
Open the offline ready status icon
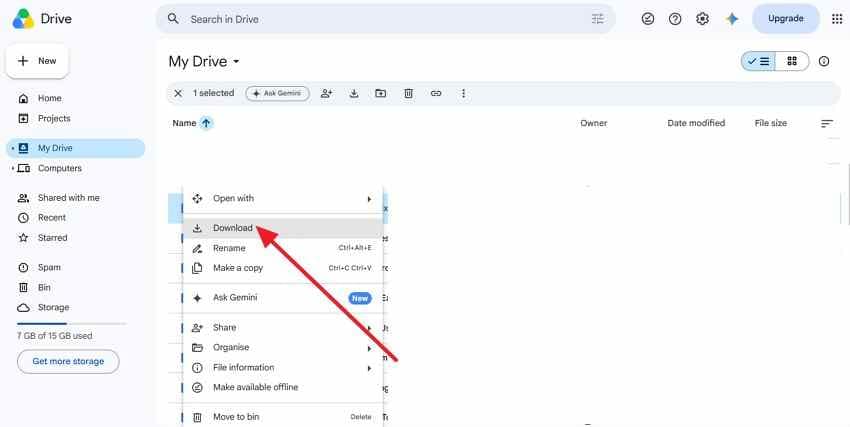tap(648, 19)
